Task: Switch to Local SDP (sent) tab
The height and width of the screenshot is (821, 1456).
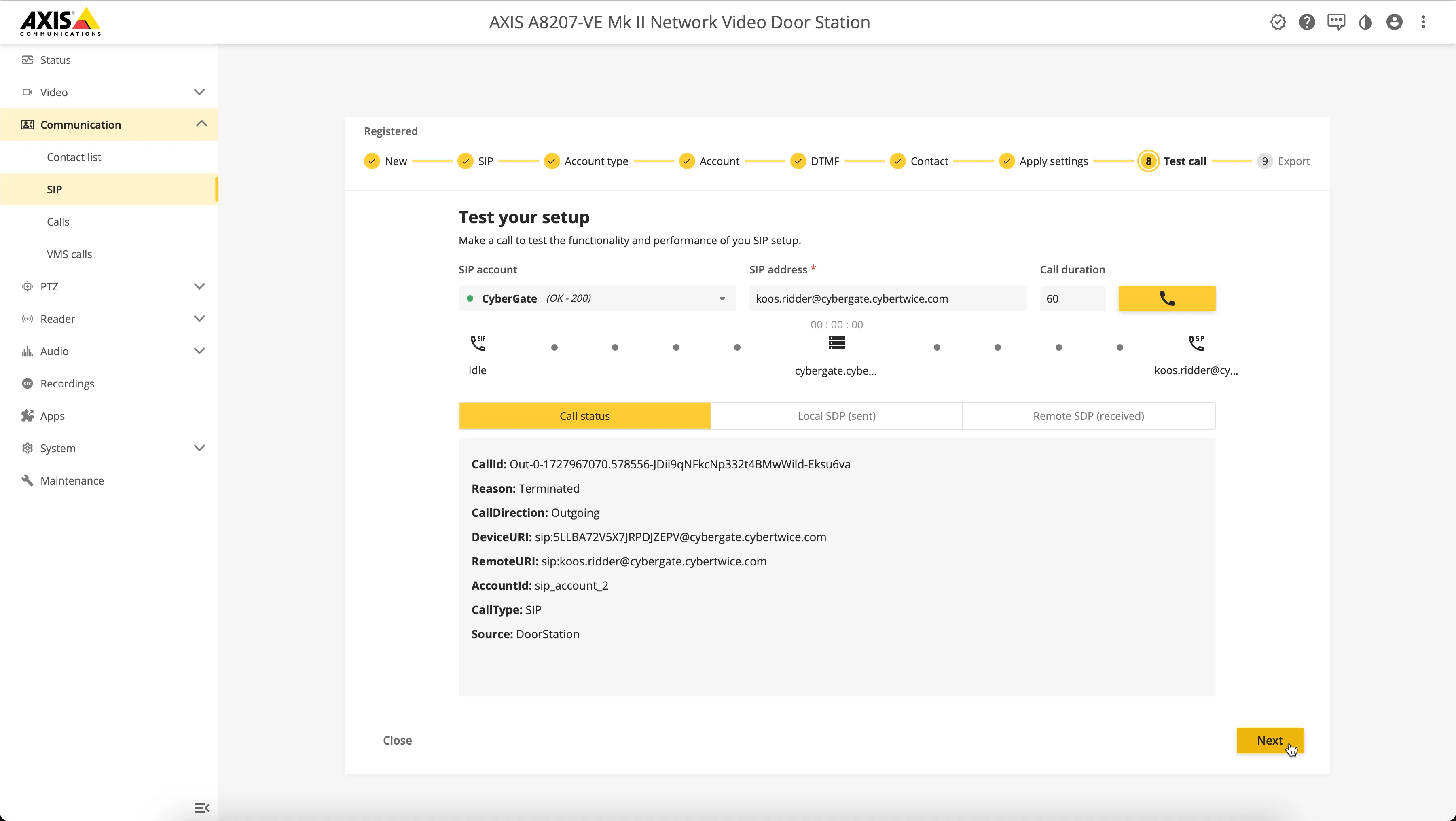Action: (836, 416)
